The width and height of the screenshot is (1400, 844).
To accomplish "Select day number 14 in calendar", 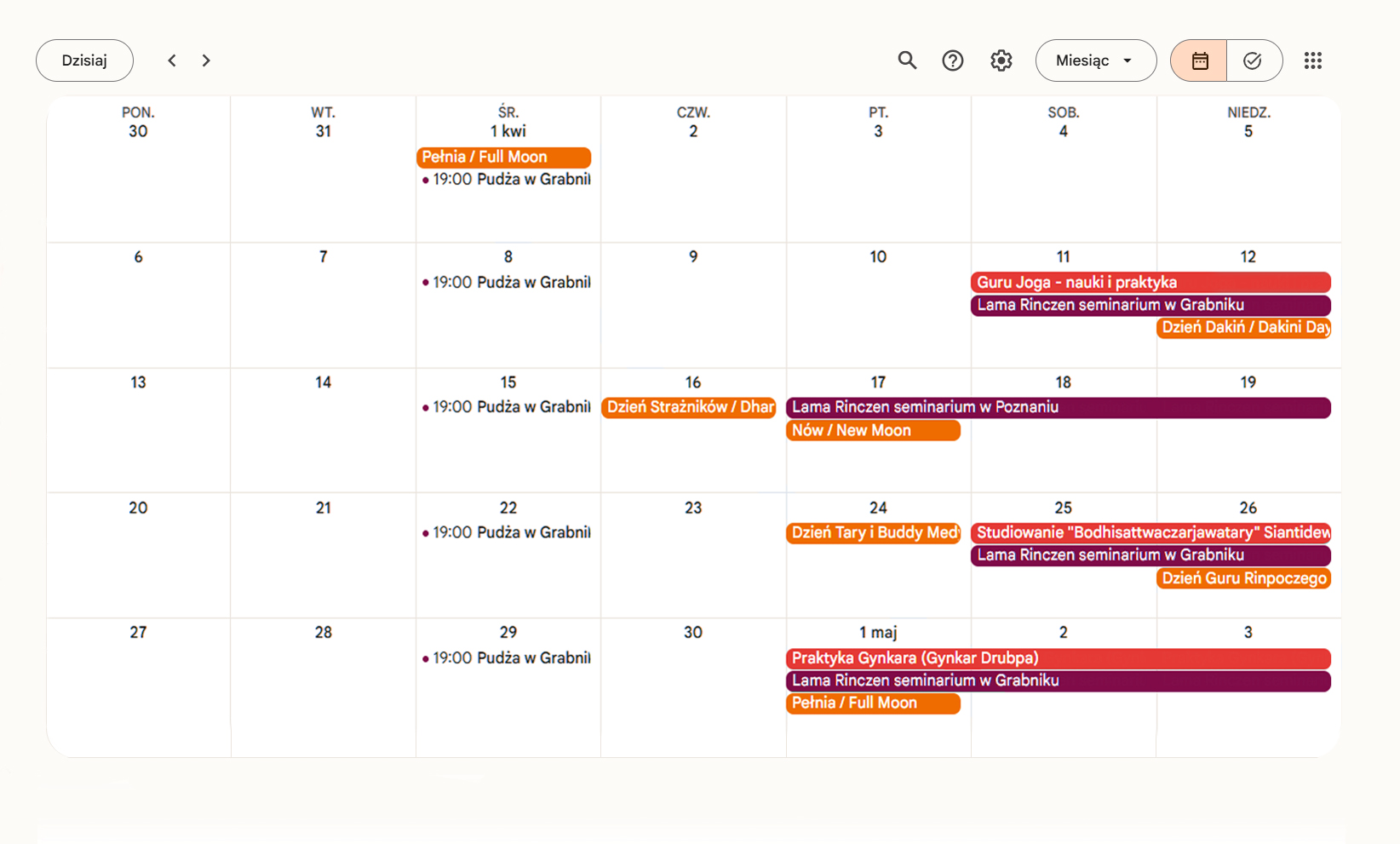I will [323, 383].
